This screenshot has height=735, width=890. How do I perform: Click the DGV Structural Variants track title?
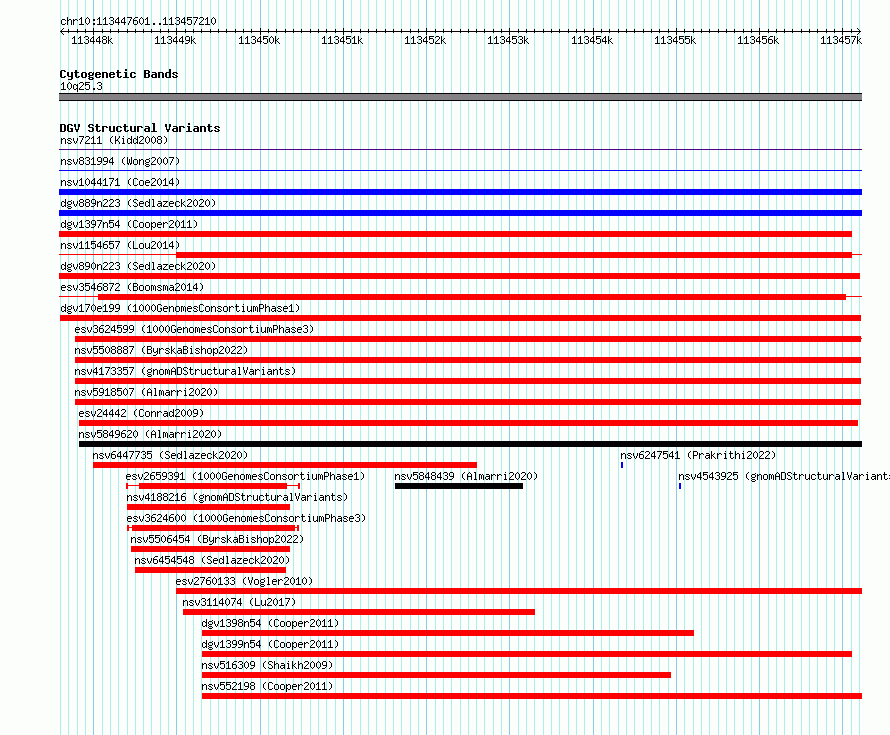point(140,128)
